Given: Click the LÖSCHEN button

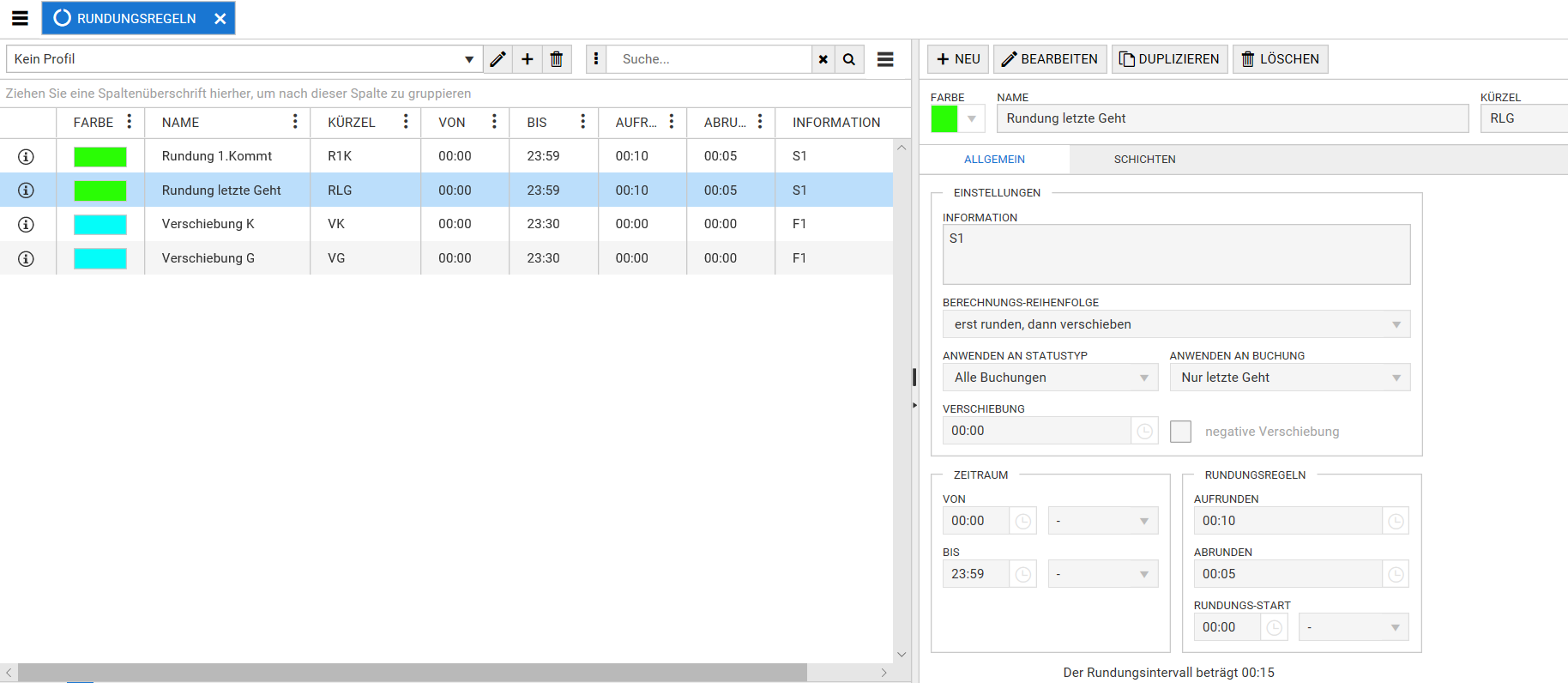Looking at the screenshot, I should point(1281,59).
